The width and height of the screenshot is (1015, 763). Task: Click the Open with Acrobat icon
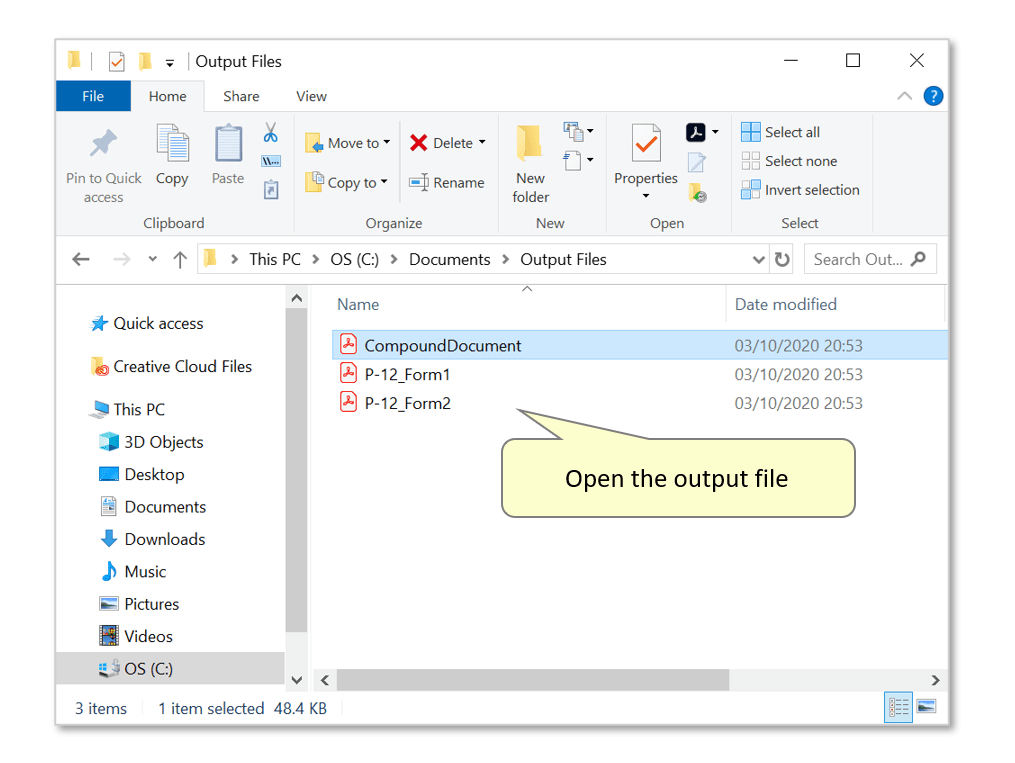point(696,132)
